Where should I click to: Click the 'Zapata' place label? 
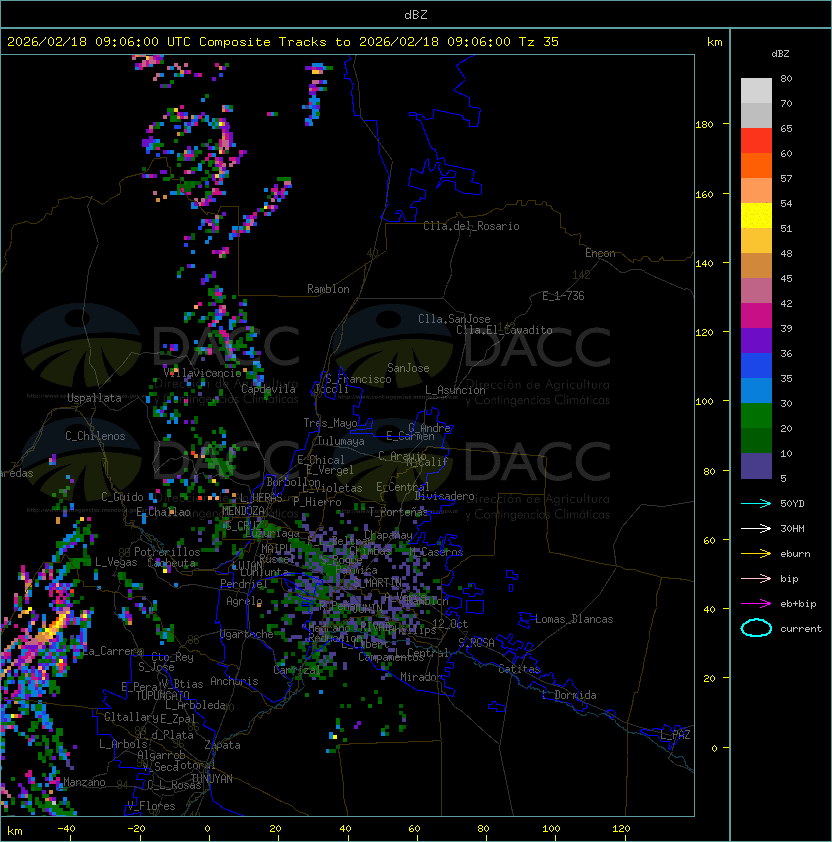tap(222, 745)
